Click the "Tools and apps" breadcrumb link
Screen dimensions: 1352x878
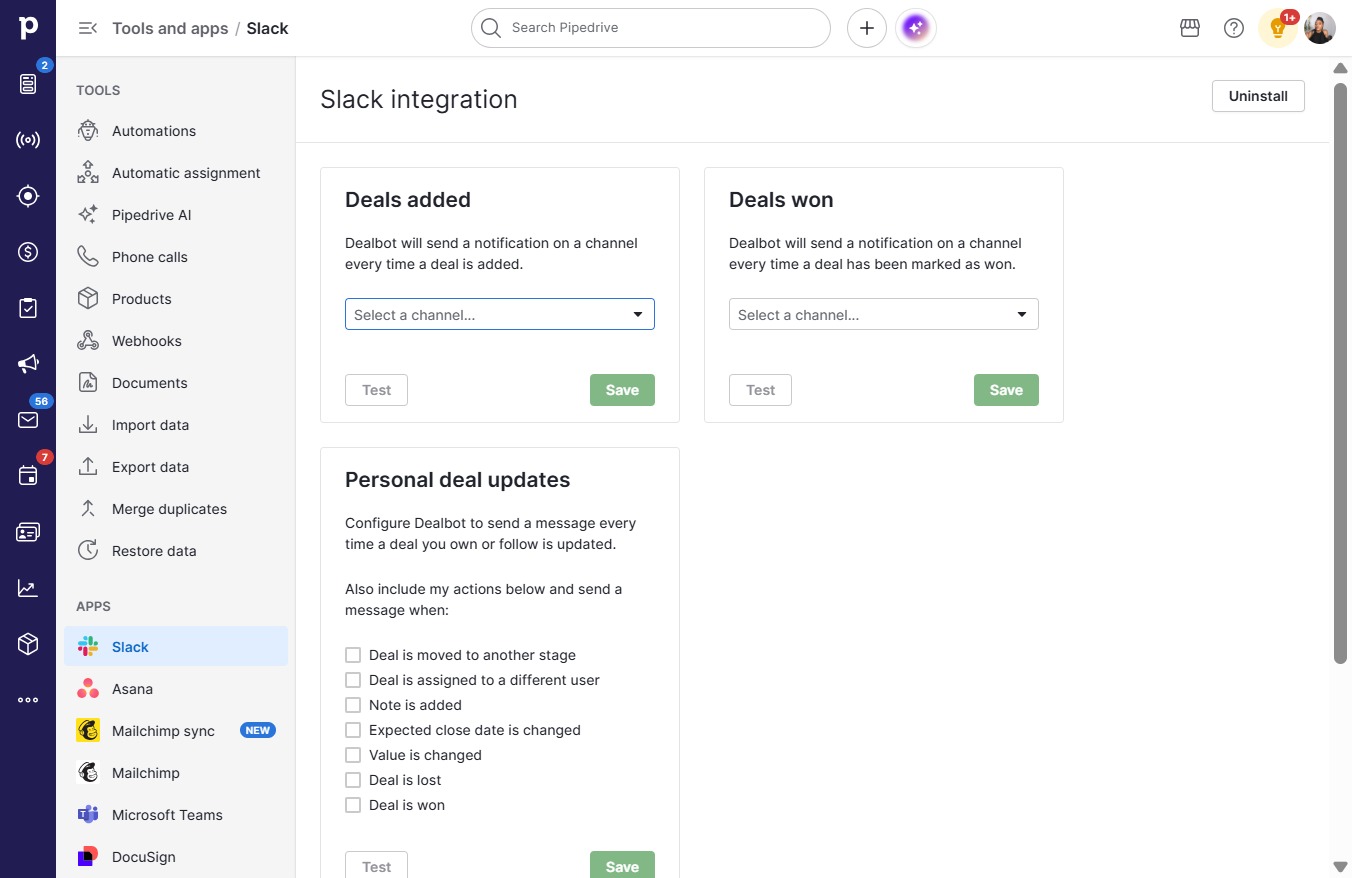coord(170,28)
